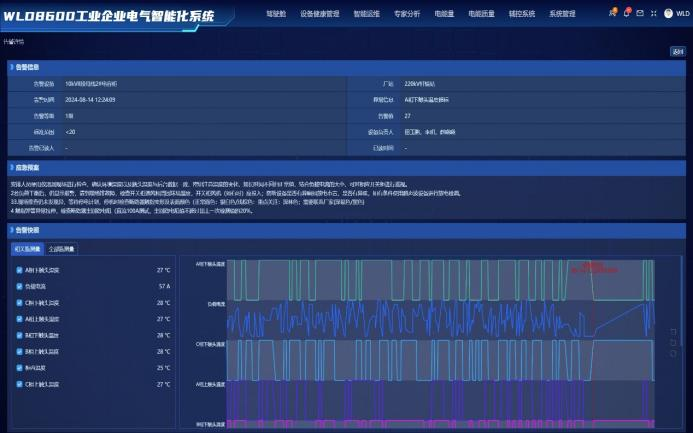This screenshot has width=693, height=433.
Task: Click the top chart toolbox icon
Action: click(674, 330)
